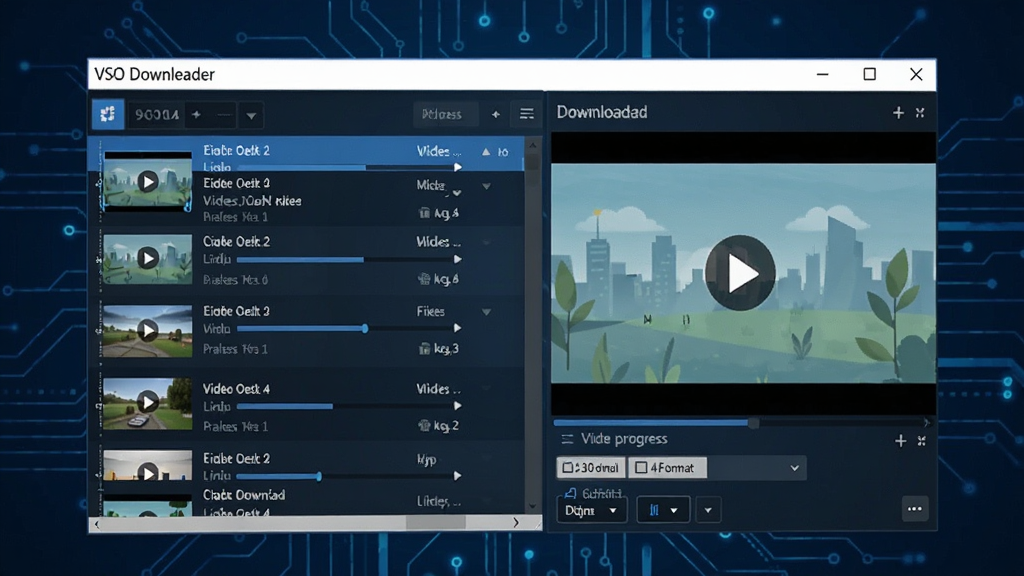The height and width of the screenshot is (576, 1024).
Task: Collapse the Vide progress section via its x icon
Action: tap(921, 441)
